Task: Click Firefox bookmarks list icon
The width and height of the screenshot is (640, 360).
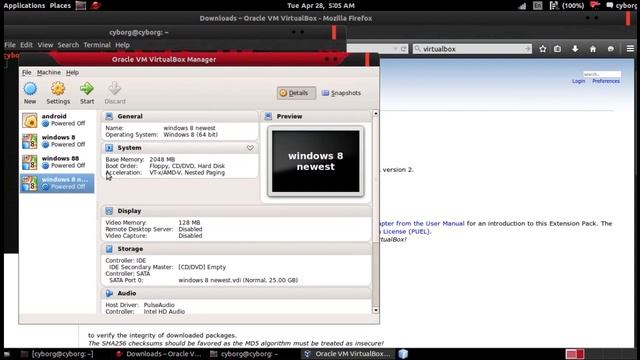Action: [x=558, y=49]
